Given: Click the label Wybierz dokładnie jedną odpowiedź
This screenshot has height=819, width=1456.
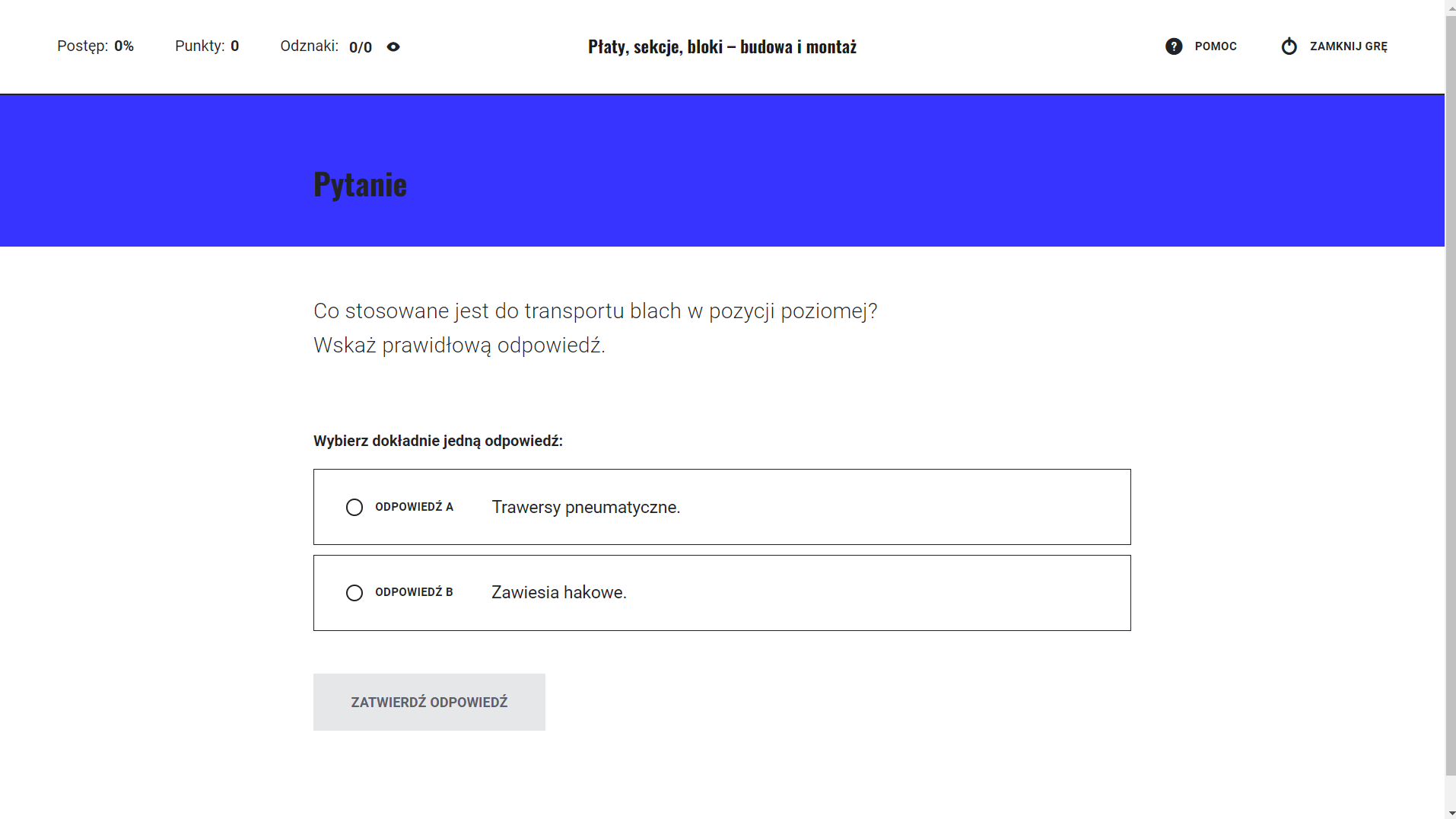Looking at the screenshot, I should [437, 441].
